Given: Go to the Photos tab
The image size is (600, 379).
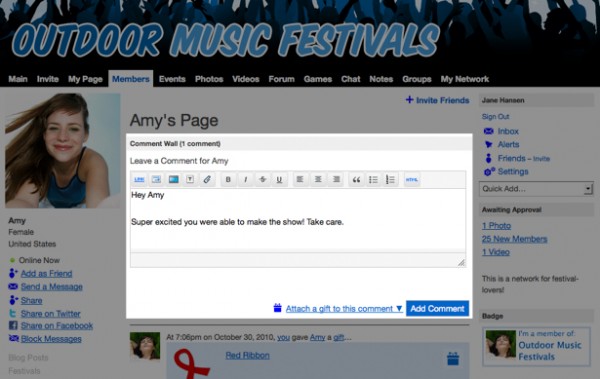Looking at the screenshot, I should tap(209, 79).
